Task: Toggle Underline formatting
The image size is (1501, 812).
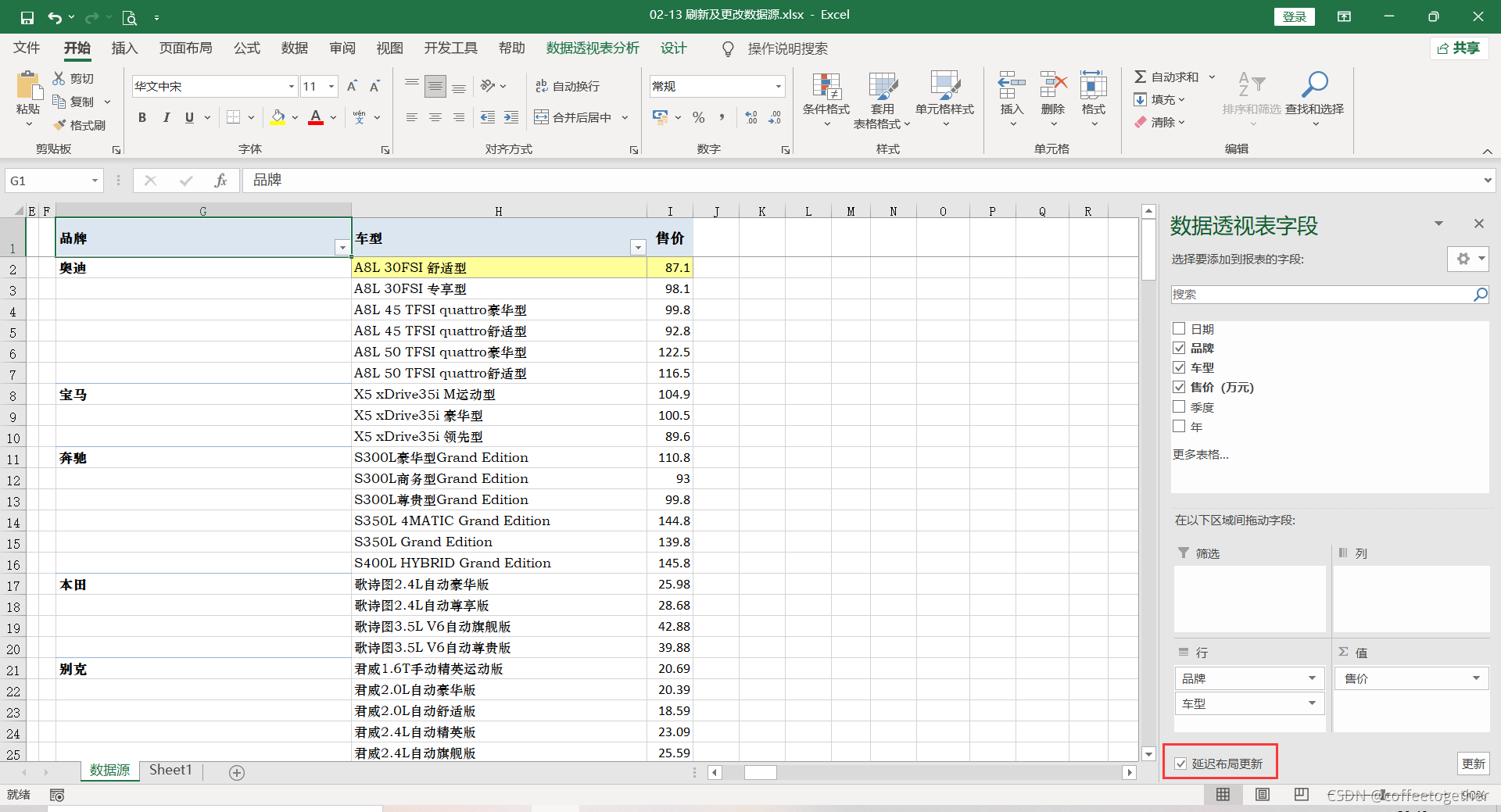Action: pyautogui.click(x=189, y=117)
